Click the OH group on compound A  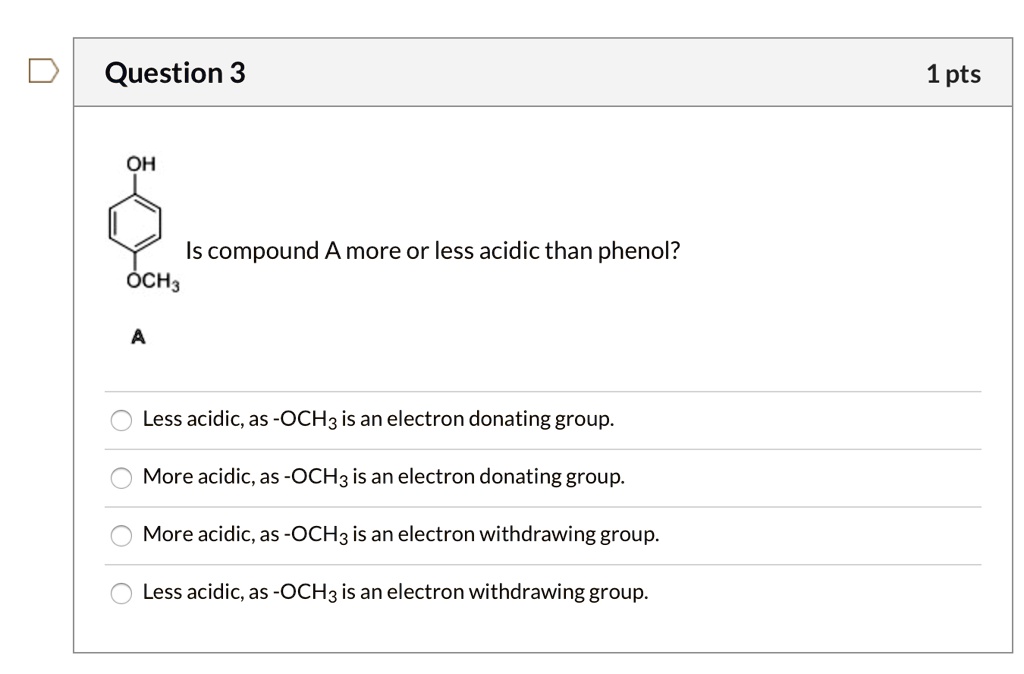point(141,164)
